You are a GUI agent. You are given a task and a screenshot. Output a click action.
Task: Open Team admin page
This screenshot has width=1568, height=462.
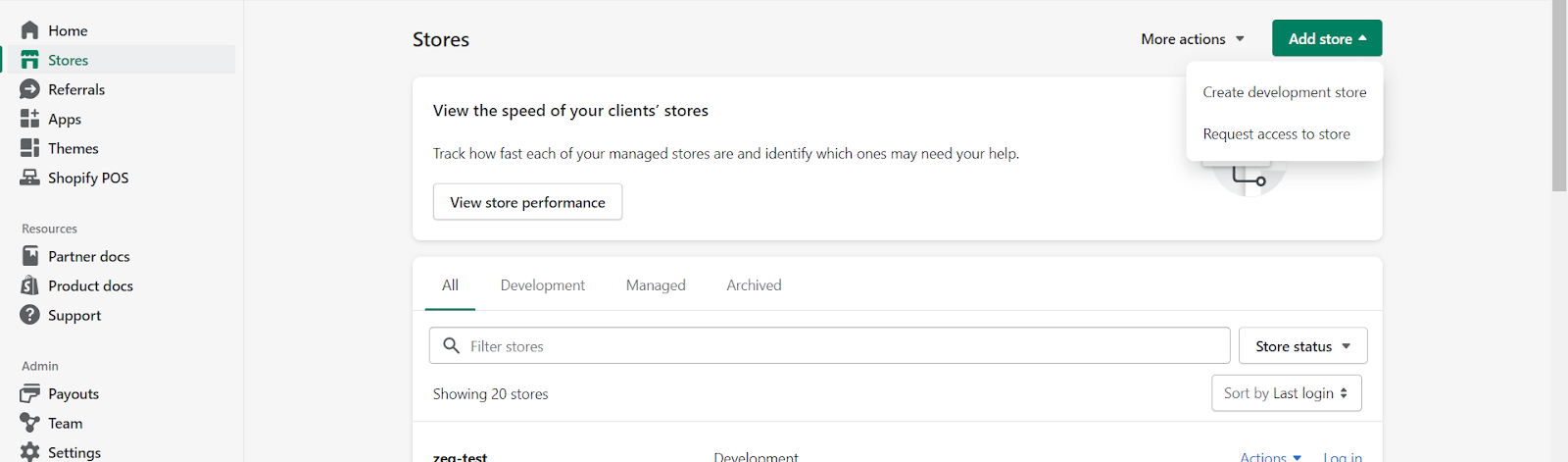(65, 423)
